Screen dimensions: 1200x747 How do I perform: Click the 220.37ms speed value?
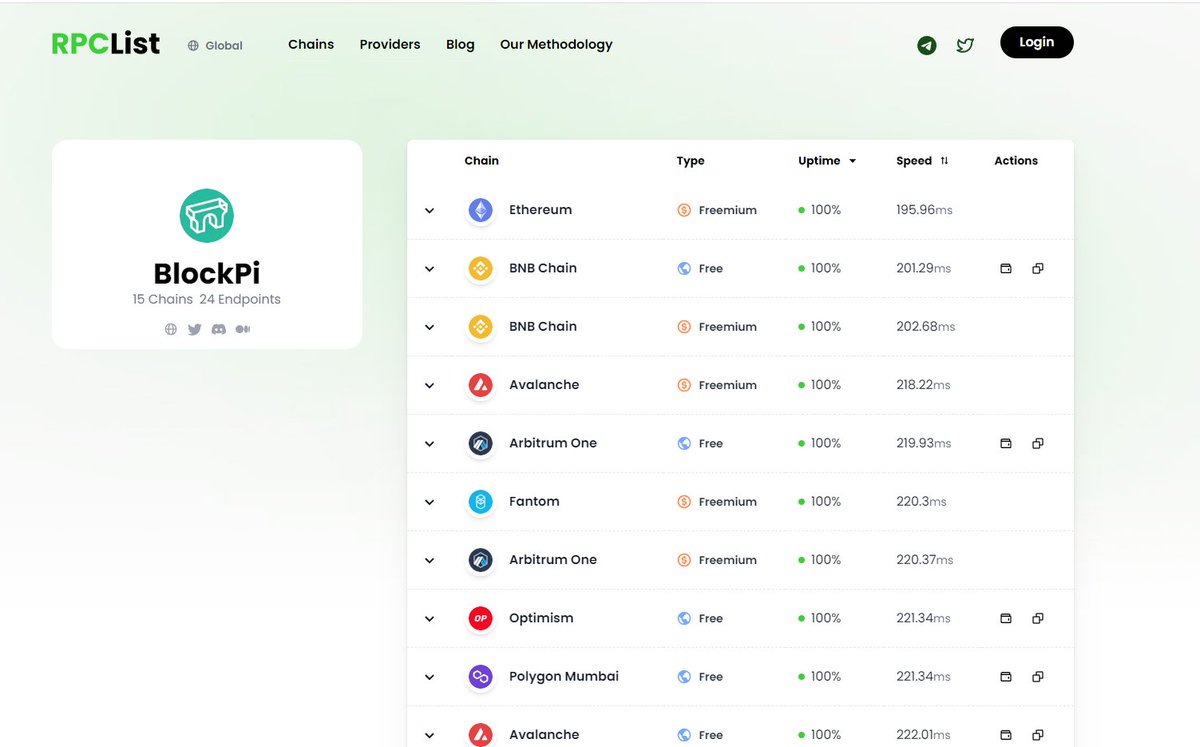point(925,560)
